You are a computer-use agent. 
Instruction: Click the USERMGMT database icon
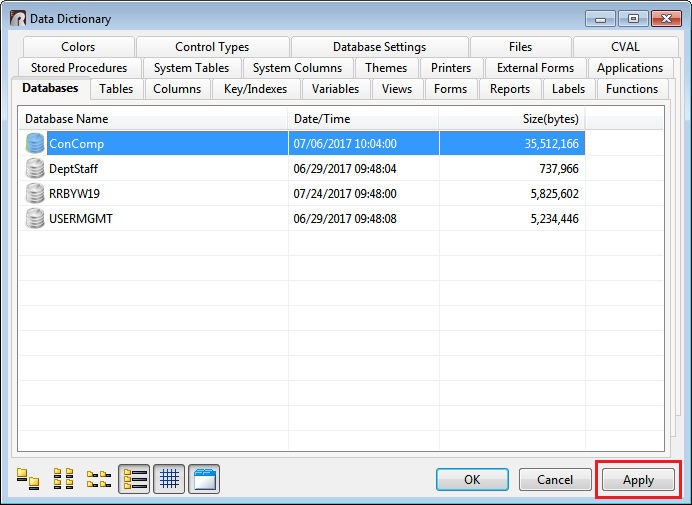pyautogui.click(x=35, y=219)
